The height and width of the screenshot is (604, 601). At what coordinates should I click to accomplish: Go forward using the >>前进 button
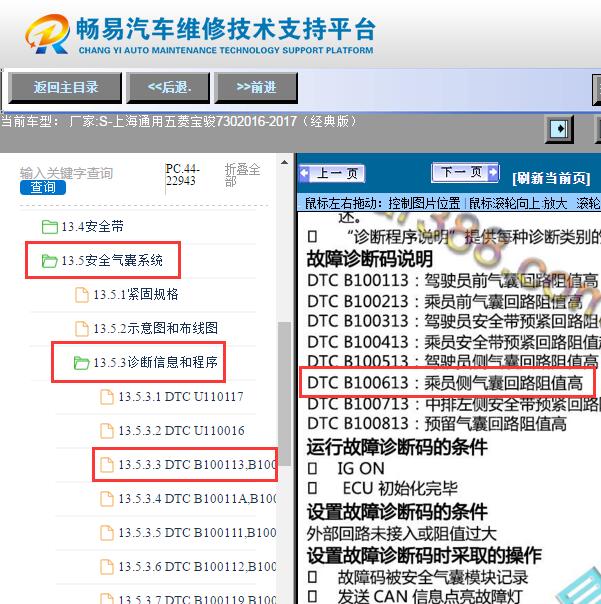coord(256,88)
